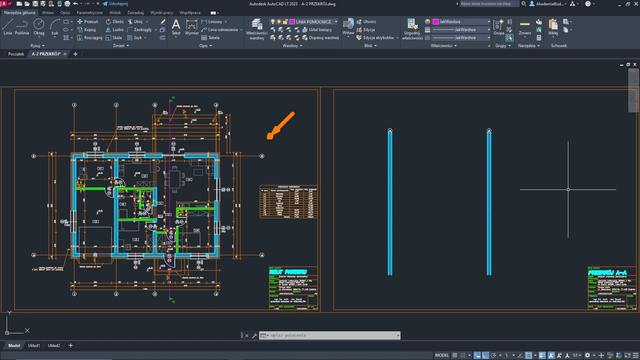This screenshot has height=360, width=640.
Task: Toggle the grid display in status bar
Action: pyautogui.click(x=455, y=356)
